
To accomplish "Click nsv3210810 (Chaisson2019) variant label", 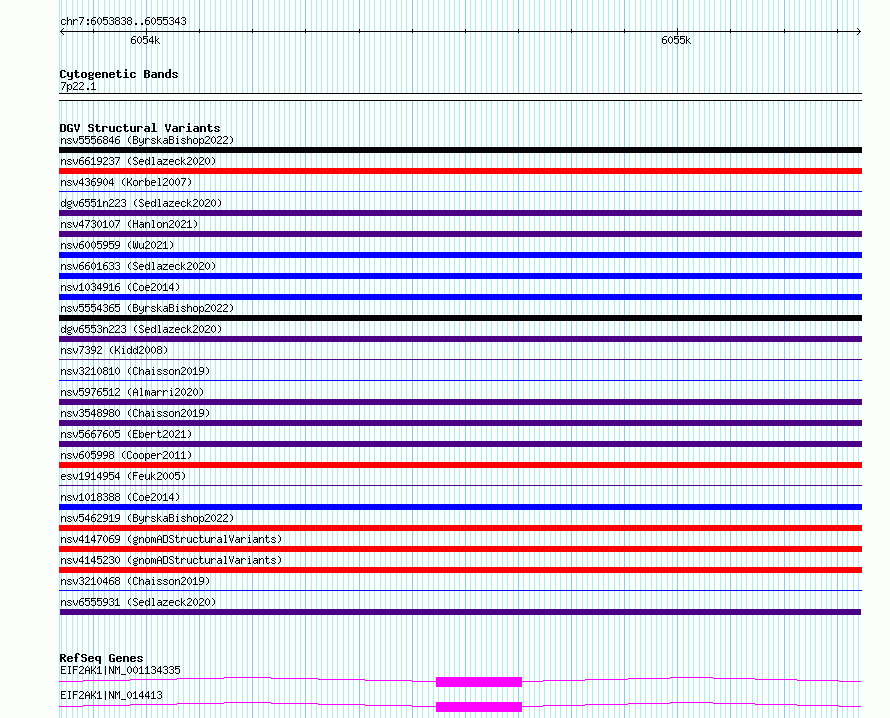I will (135, 371).
